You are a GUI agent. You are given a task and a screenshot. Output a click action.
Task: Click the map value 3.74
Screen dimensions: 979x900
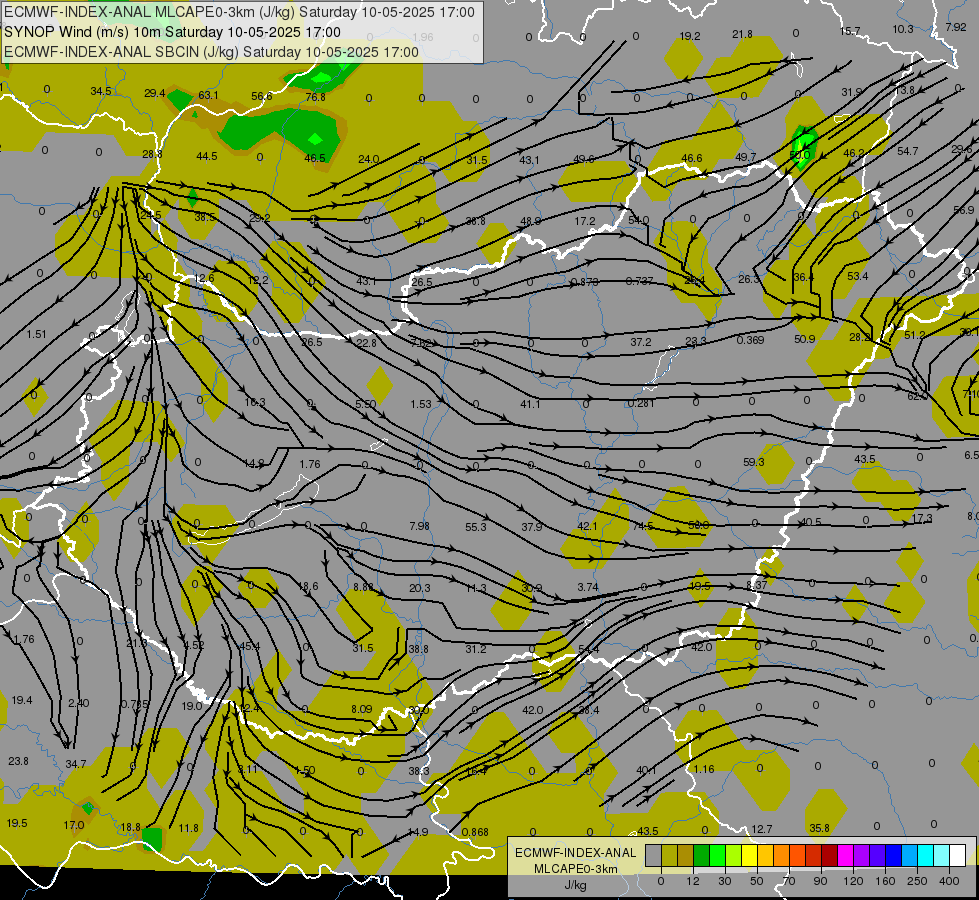pyautogui.click(x=588, y=586)
